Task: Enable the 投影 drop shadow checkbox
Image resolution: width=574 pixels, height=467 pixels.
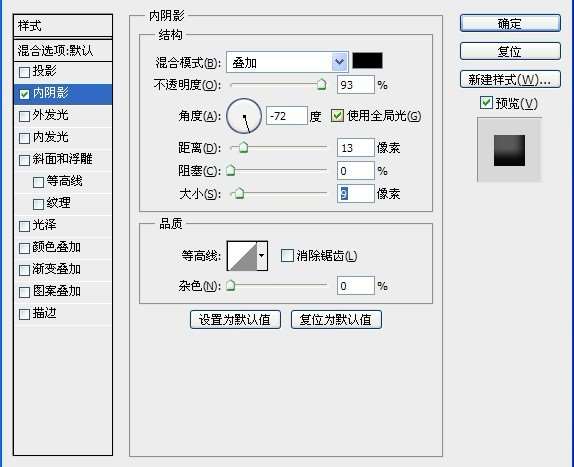Action: click(x=24, y=72)
